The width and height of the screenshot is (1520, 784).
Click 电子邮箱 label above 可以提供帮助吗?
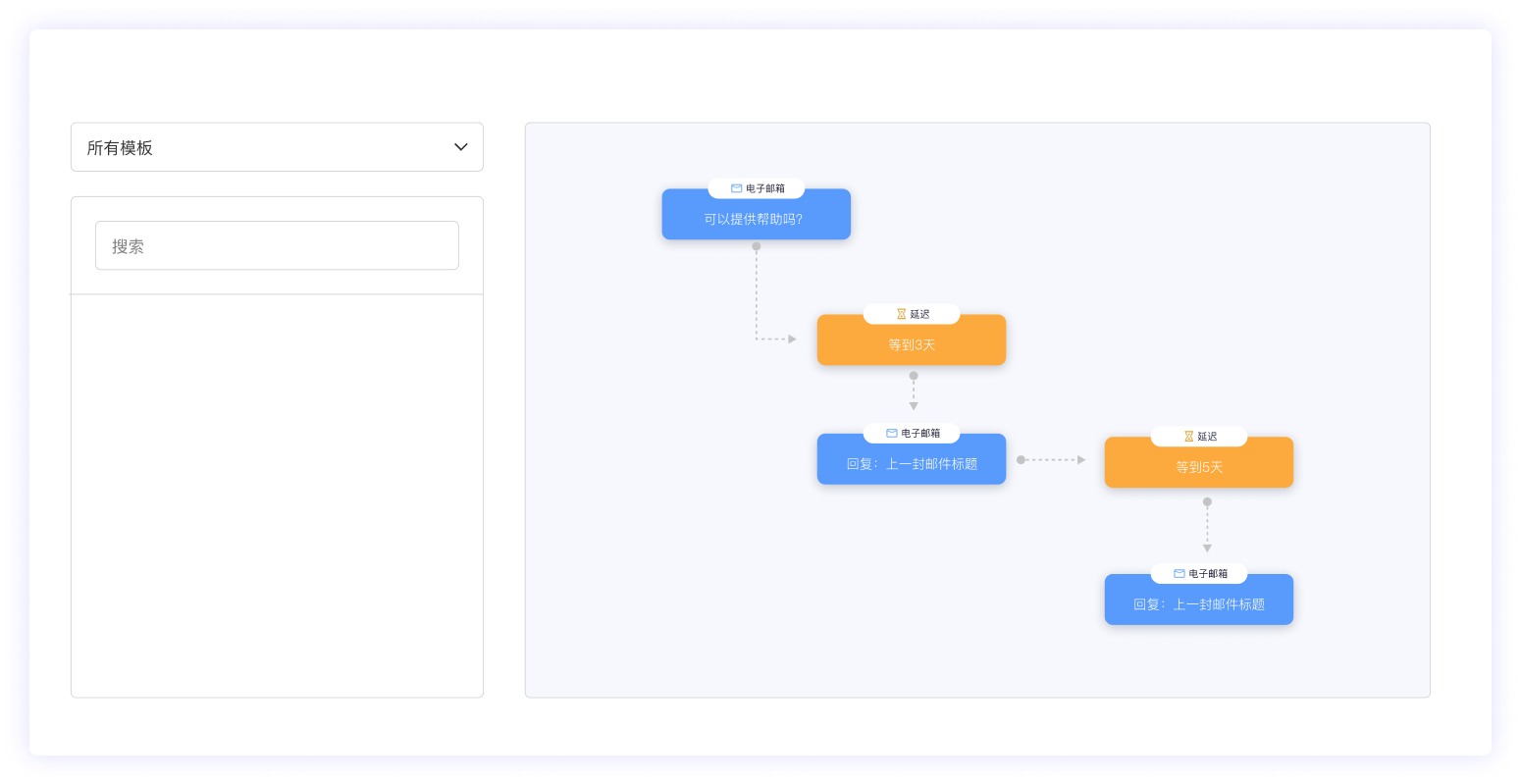[765, 188]
